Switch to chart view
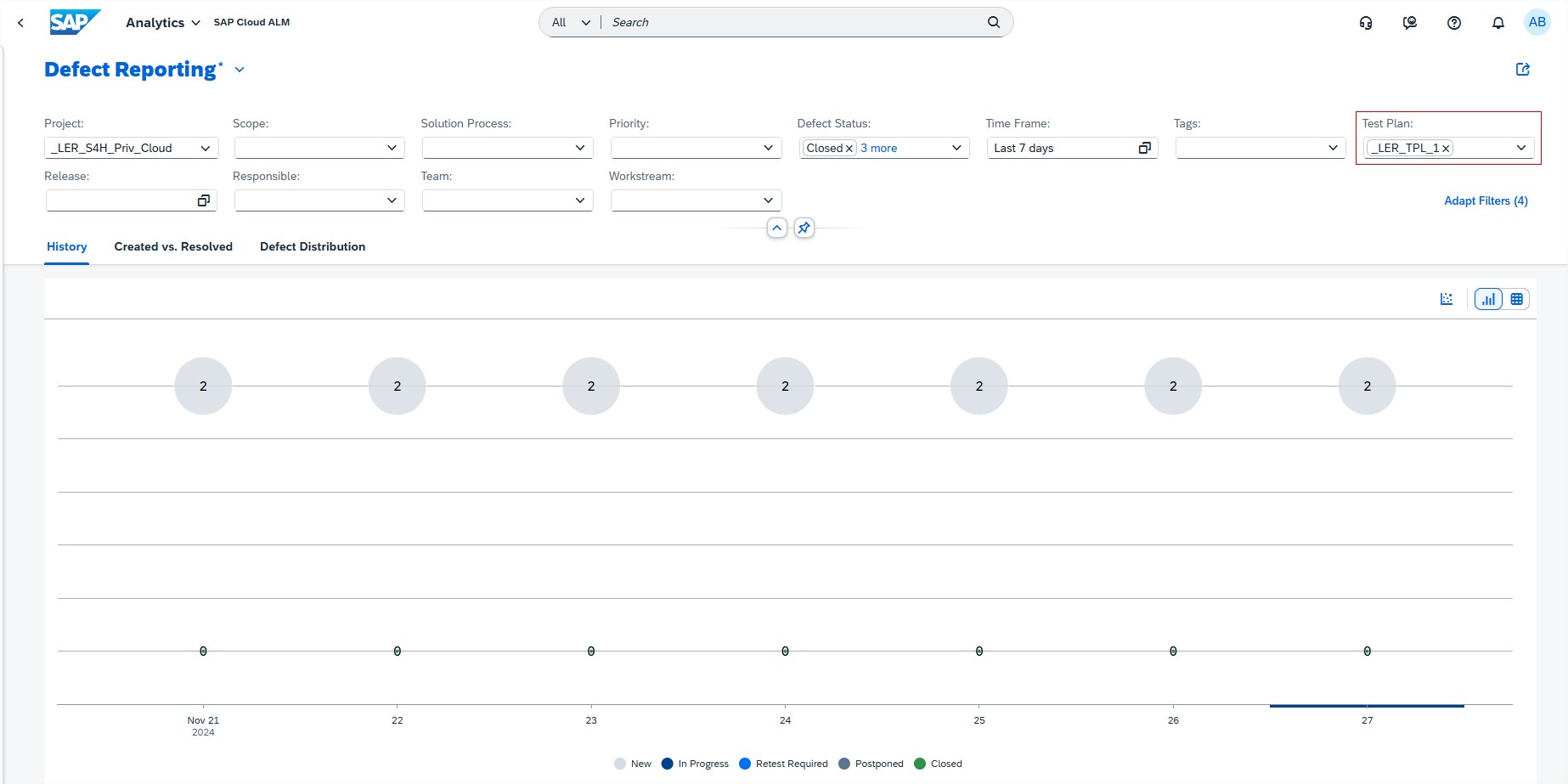Screen dimensions: 1568x784 1488,299
